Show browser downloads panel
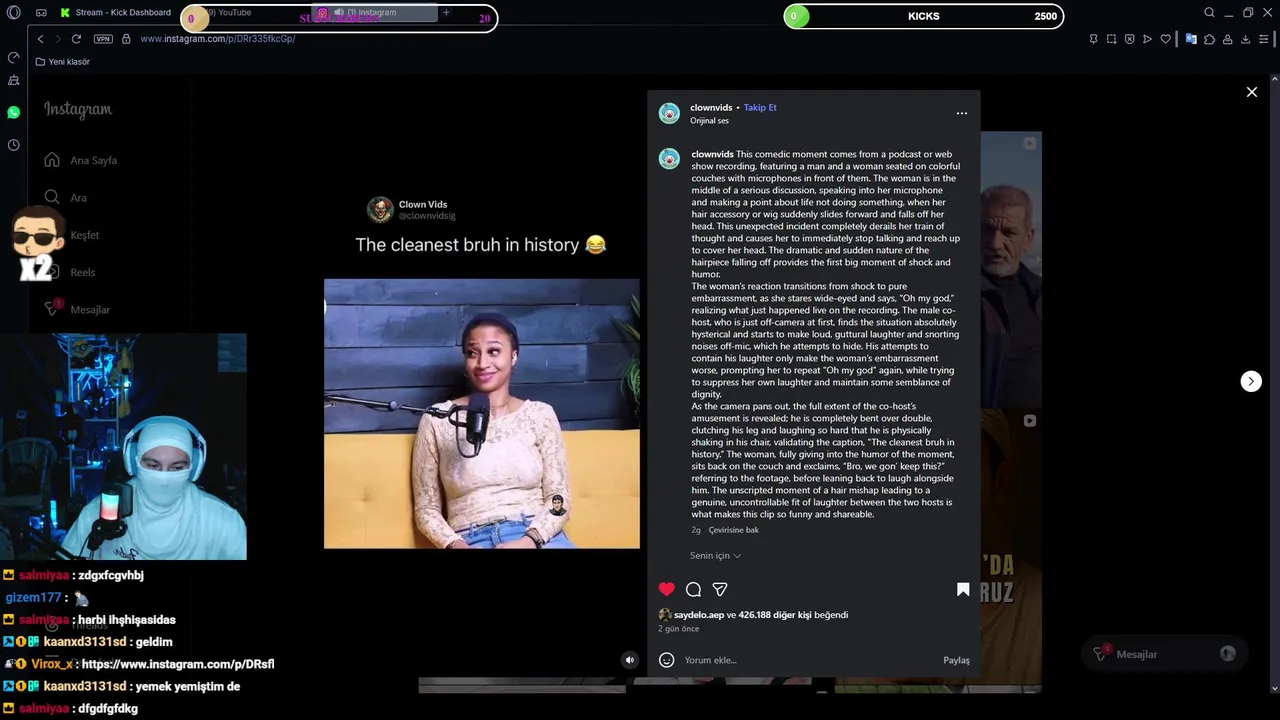The width and height of the screenshot is (1280, 720). coord(1245,39)
